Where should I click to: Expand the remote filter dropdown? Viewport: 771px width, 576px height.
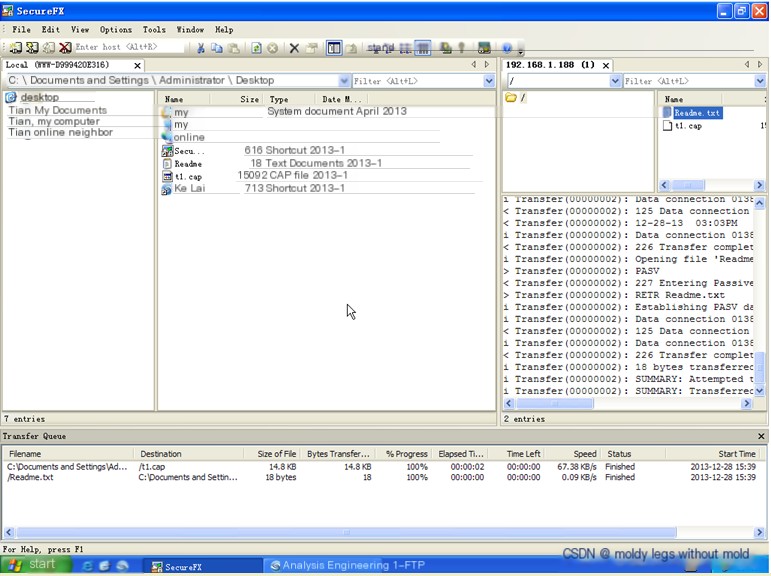pos(760,81)
